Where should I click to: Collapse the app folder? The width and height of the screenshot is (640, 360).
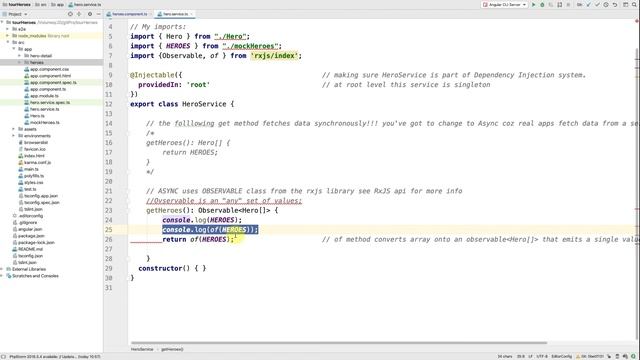point(13,49)
